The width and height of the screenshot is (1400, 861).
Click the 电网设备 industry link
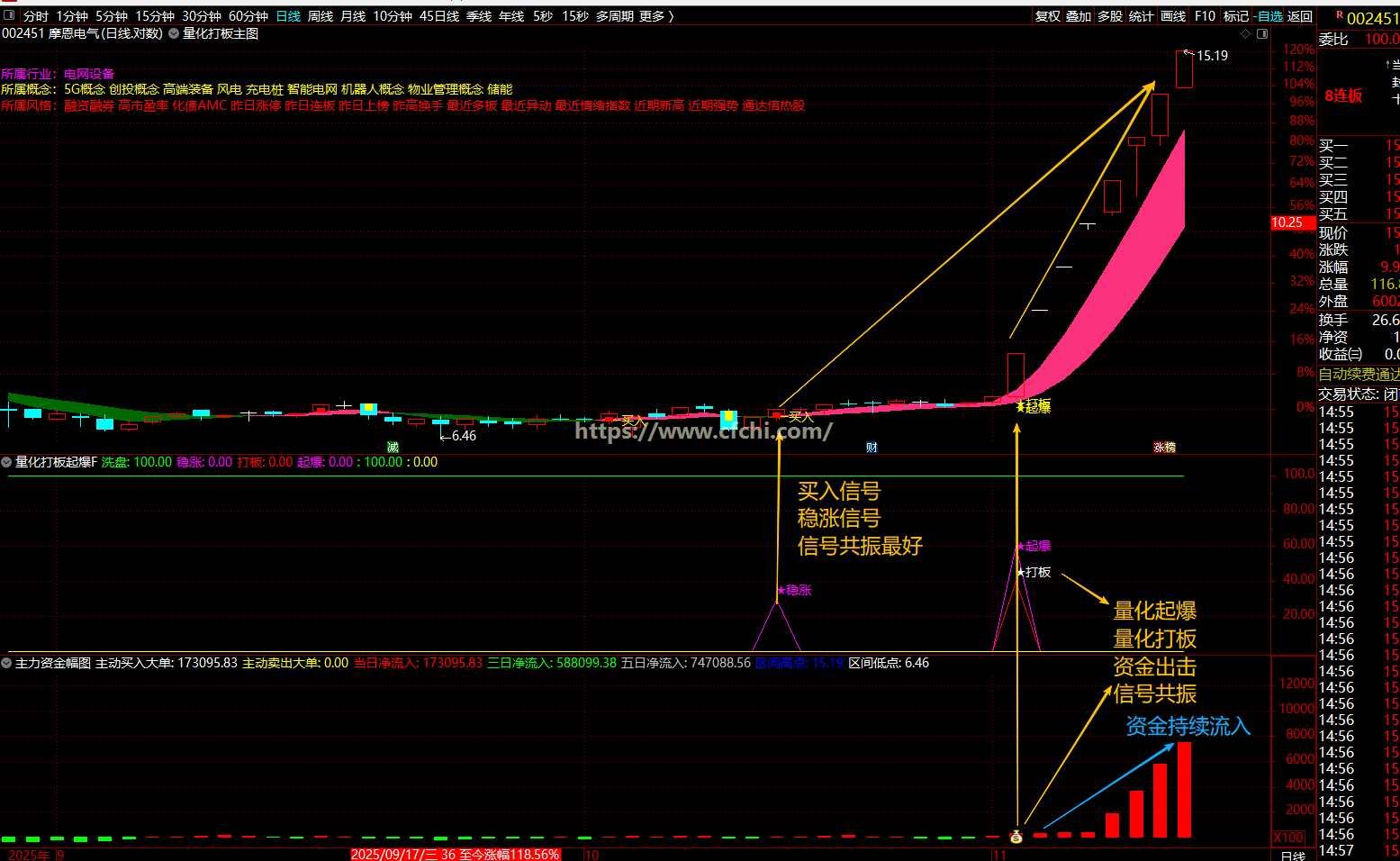89,74
